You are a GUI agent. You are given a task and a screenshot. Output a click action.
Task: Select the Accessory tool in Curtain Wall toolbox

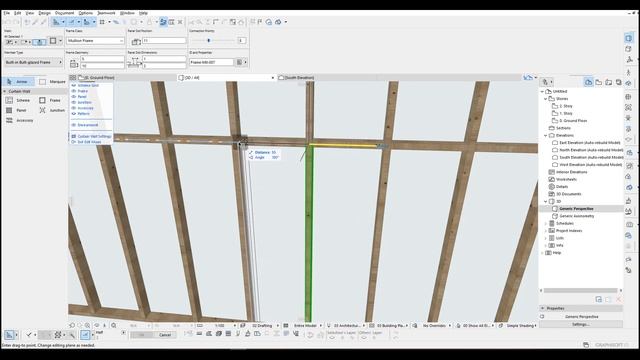point(20,120)
